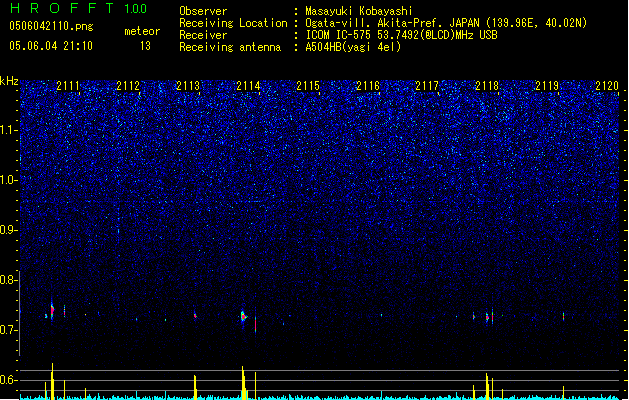Click time marker 2113
This screenshot has width=629, height=400.
(188, 86)
